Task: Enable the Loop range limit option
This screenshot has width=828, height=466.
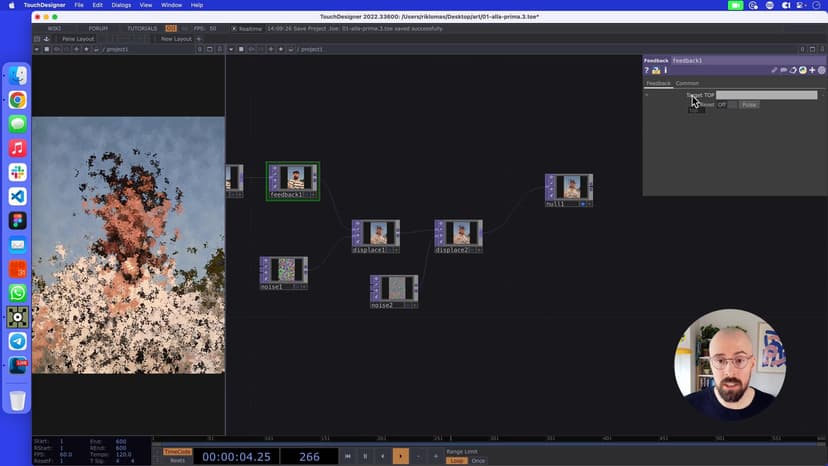Action: [456, 461]
